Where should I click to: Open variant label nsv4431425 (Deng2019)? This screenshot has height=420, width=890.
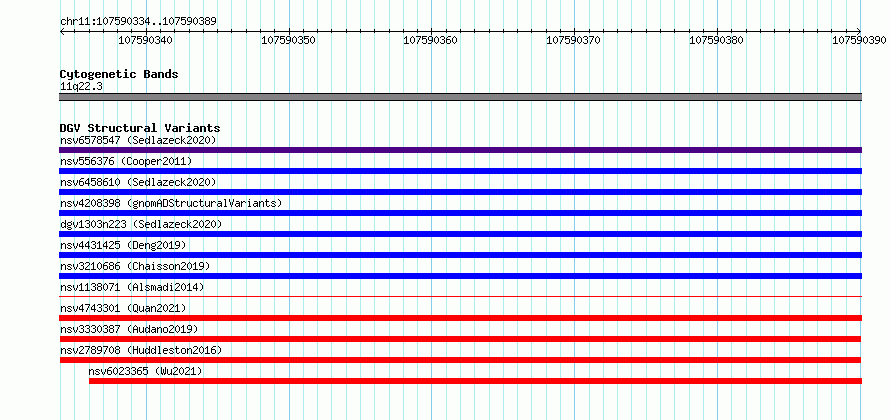coord(123,245)
